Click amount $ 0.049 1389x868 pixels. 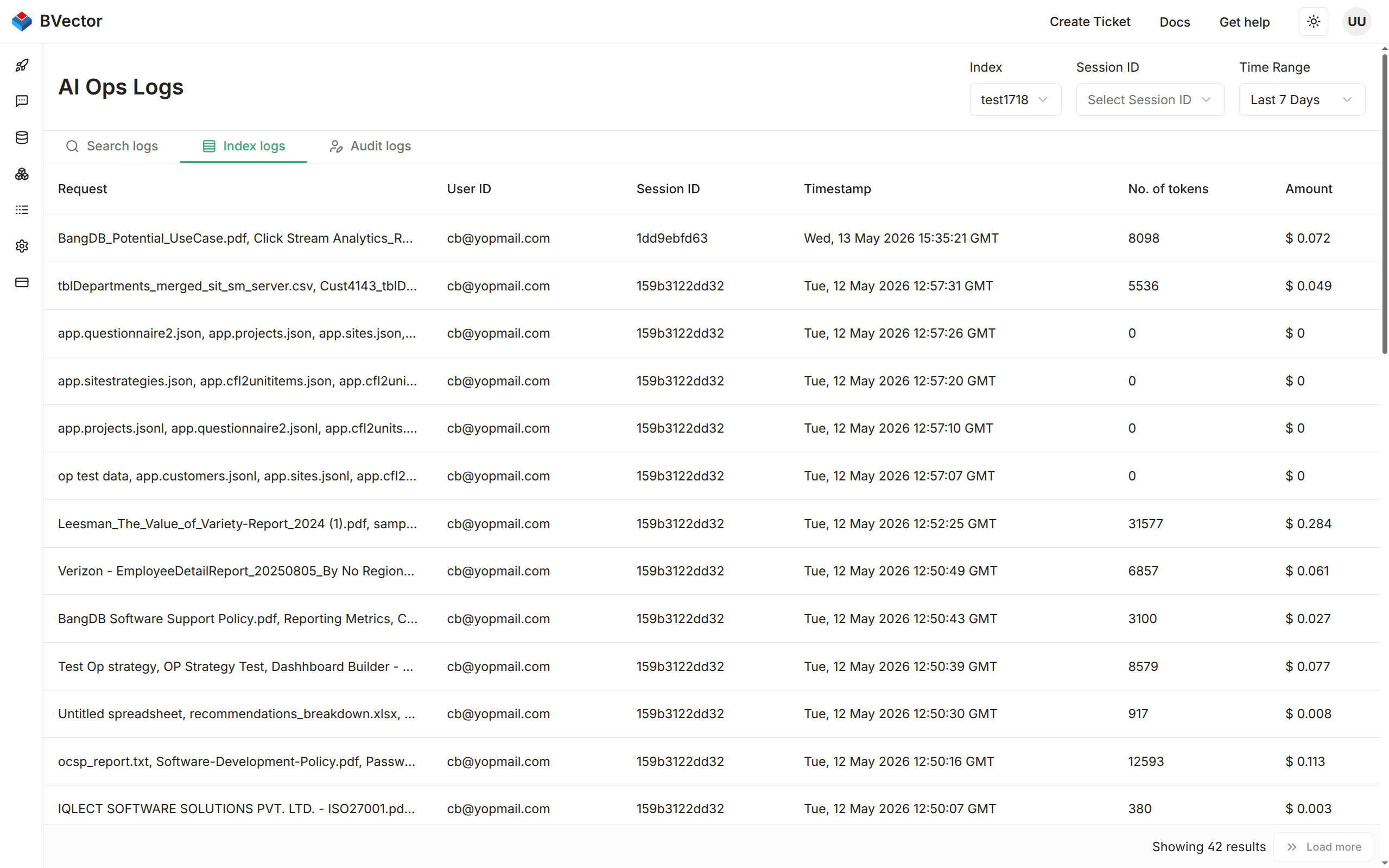tap(1308, 286)
